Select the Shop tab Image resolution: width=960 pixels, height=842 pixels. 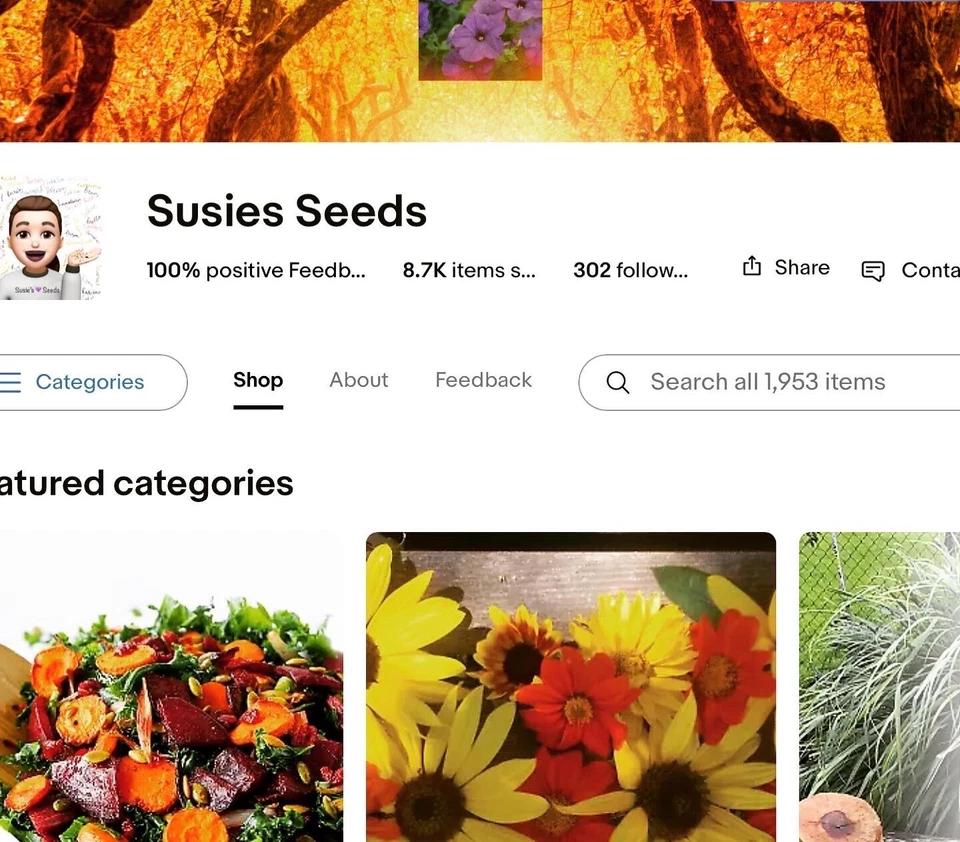(258, 380)
